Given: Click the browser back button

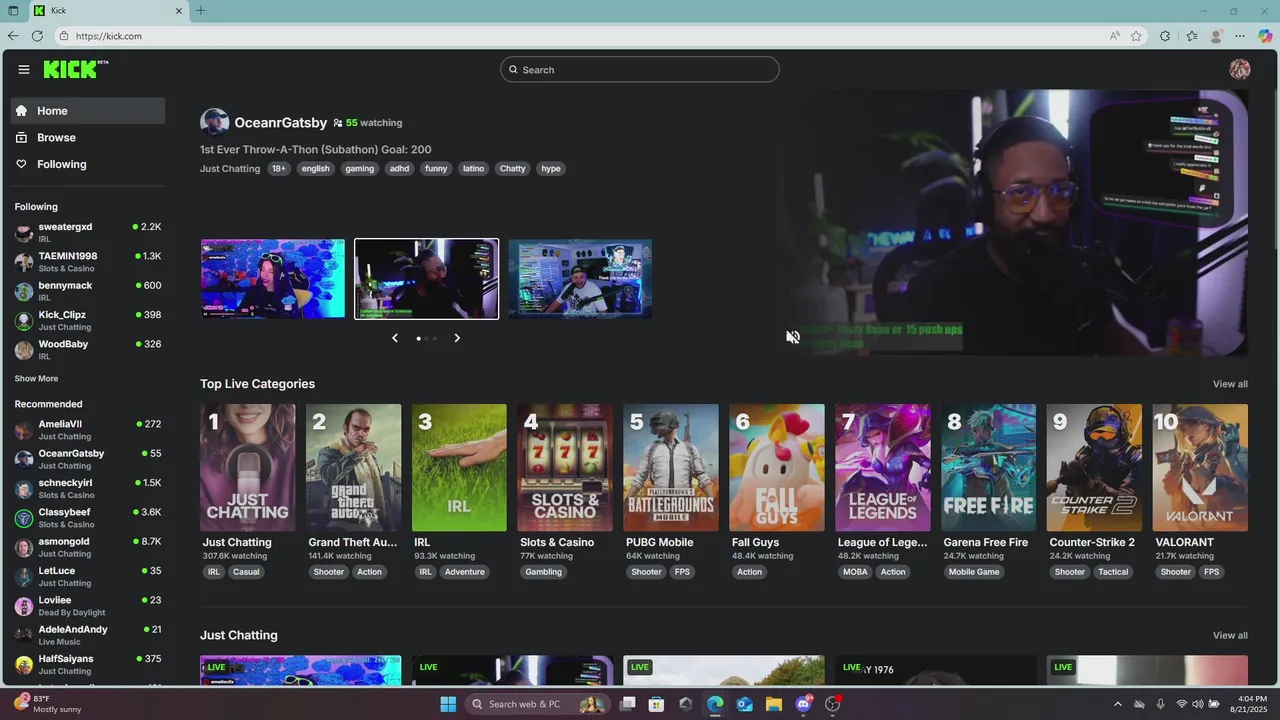Looking at the screenshot, I should coord(13,36).
